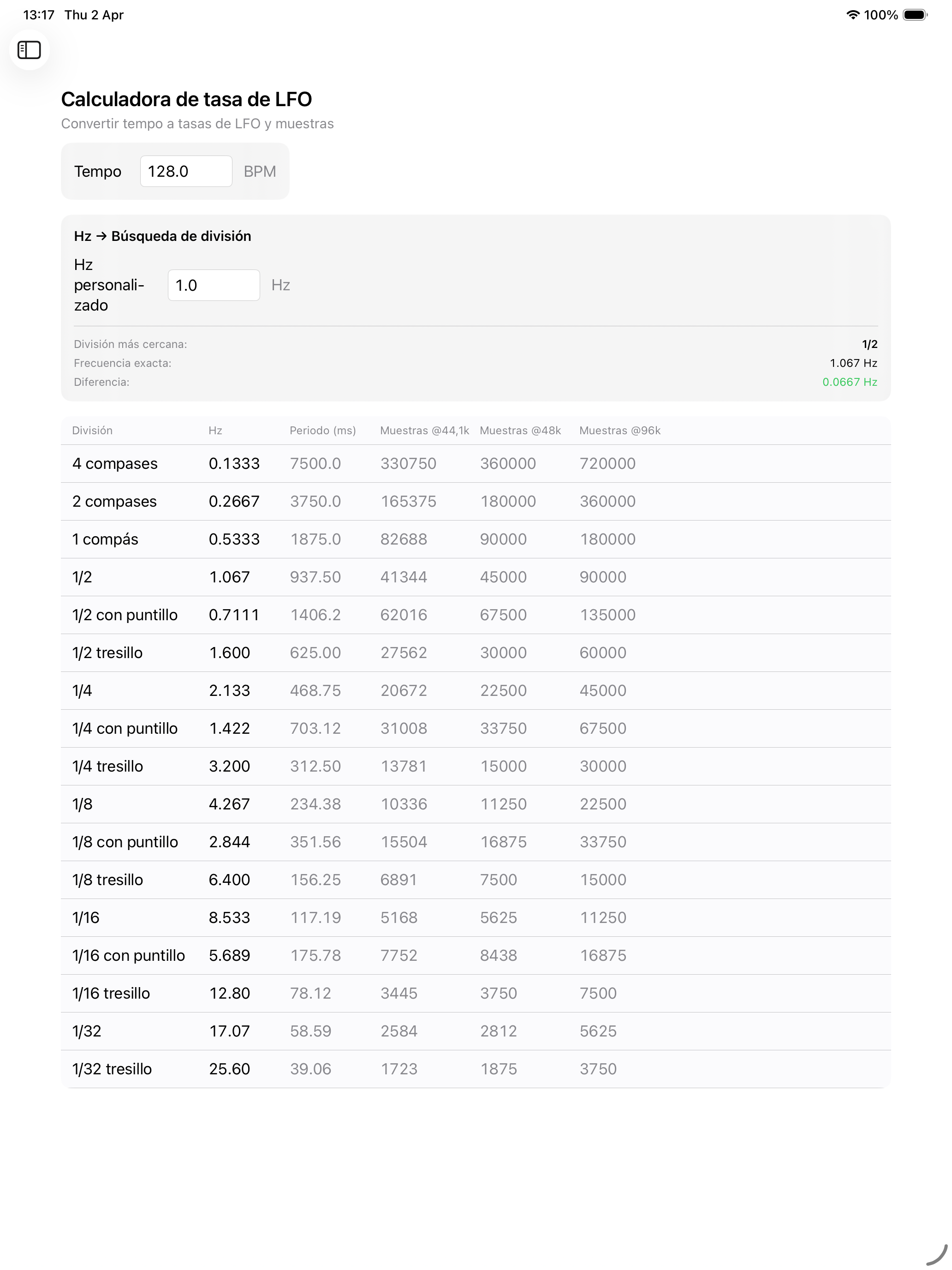The width and height of the screenshot is (952, 1270).
Task: Click the 2.133 Hz value
Action: click(230, 691)
